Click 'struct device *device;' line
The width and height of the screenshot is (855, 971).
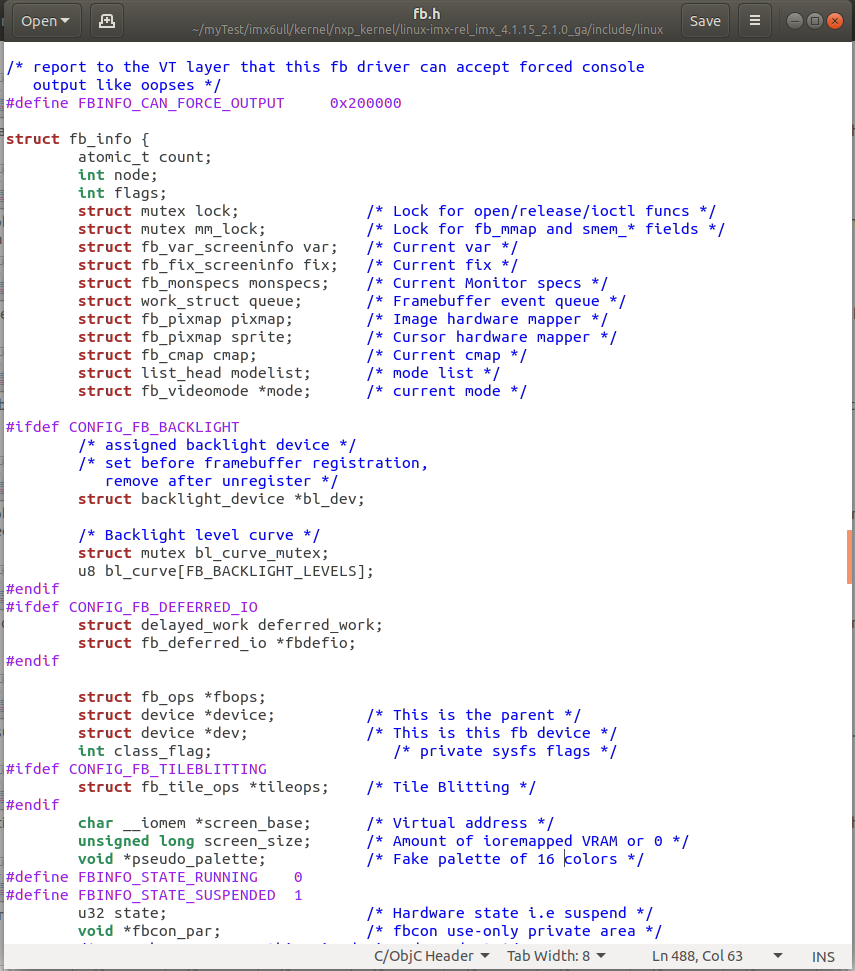[176, 714]
